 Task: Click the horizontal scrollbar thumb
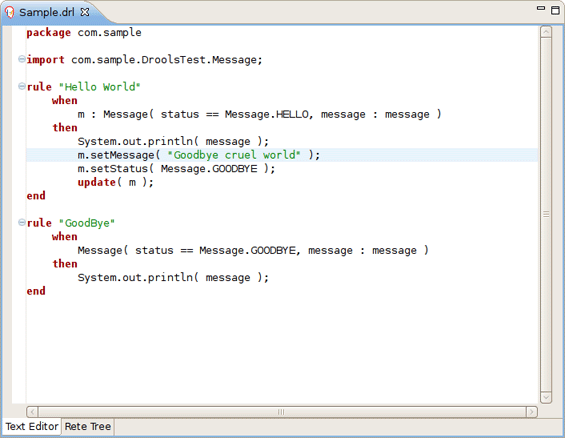pos(282,412)
